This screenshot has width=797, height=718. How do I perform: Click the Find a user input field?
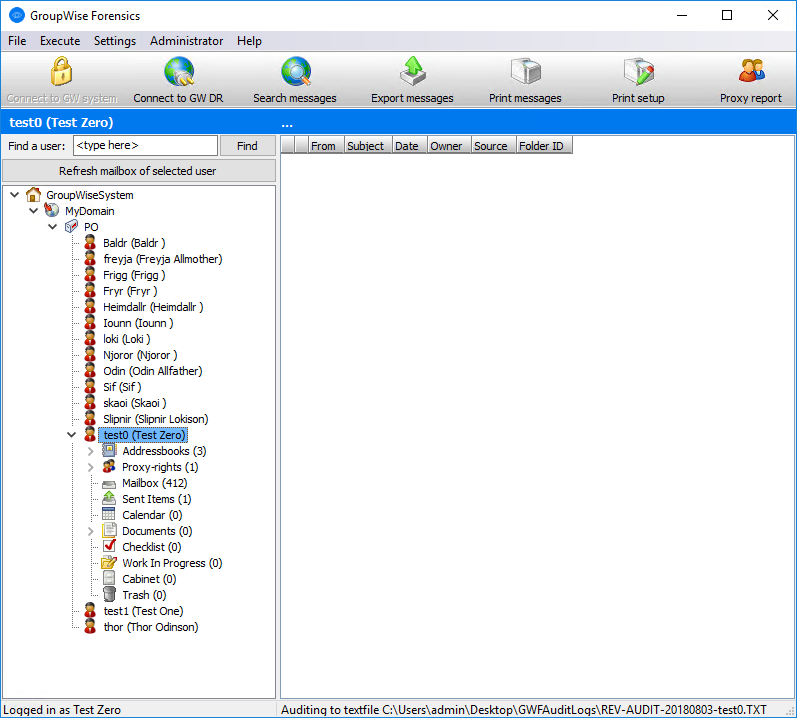coord(145,146)
